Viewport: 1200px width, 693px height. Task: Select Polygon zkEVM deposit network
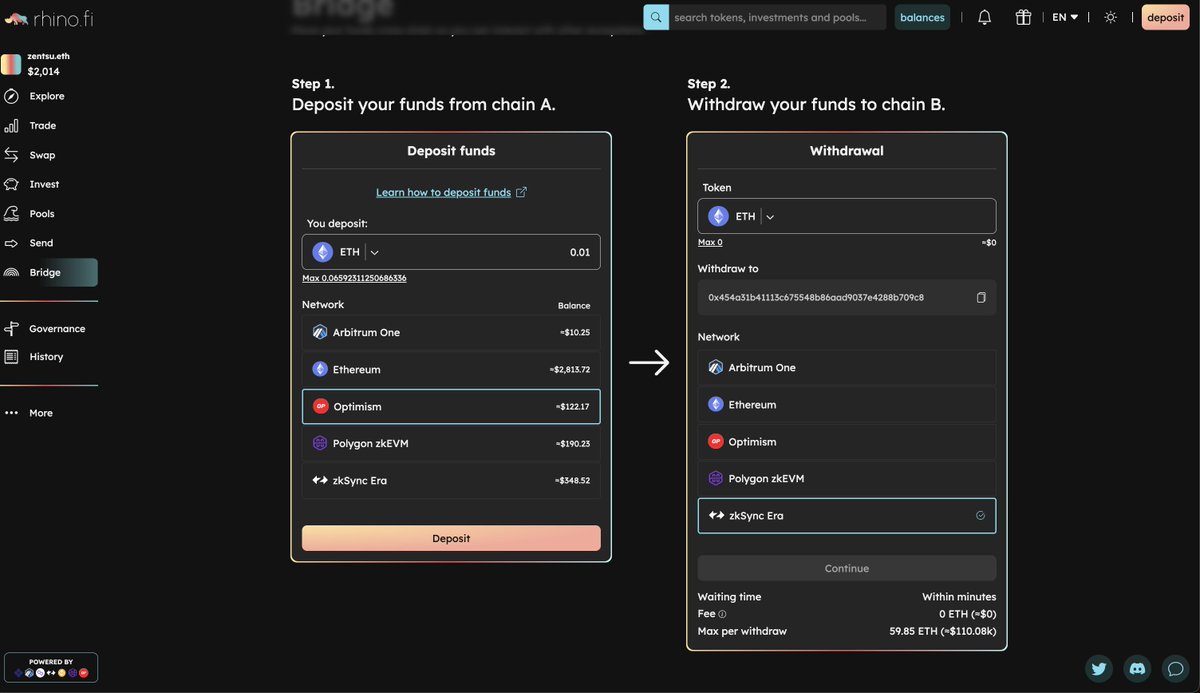[x=451, y=443]
